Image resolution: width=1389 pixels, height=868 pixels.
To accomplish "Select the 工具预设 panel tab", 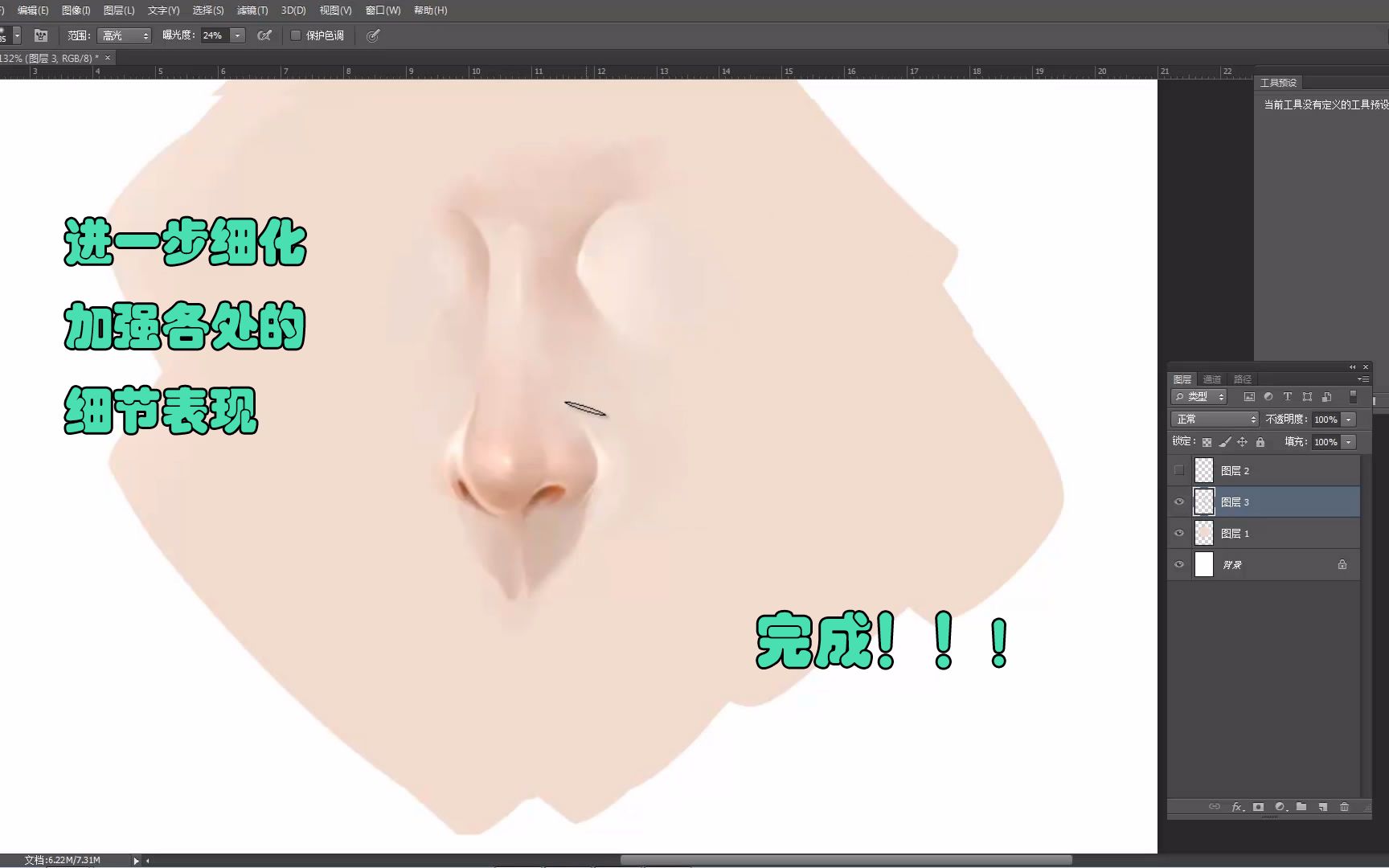I will [1278, 83].
